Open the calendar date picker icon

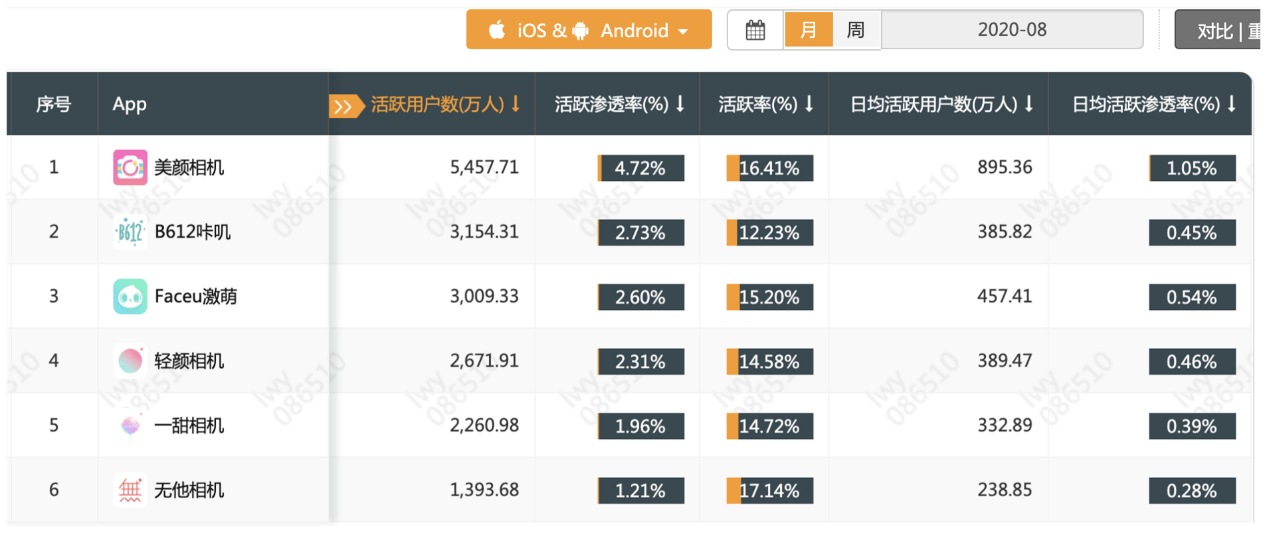[756, 30]
